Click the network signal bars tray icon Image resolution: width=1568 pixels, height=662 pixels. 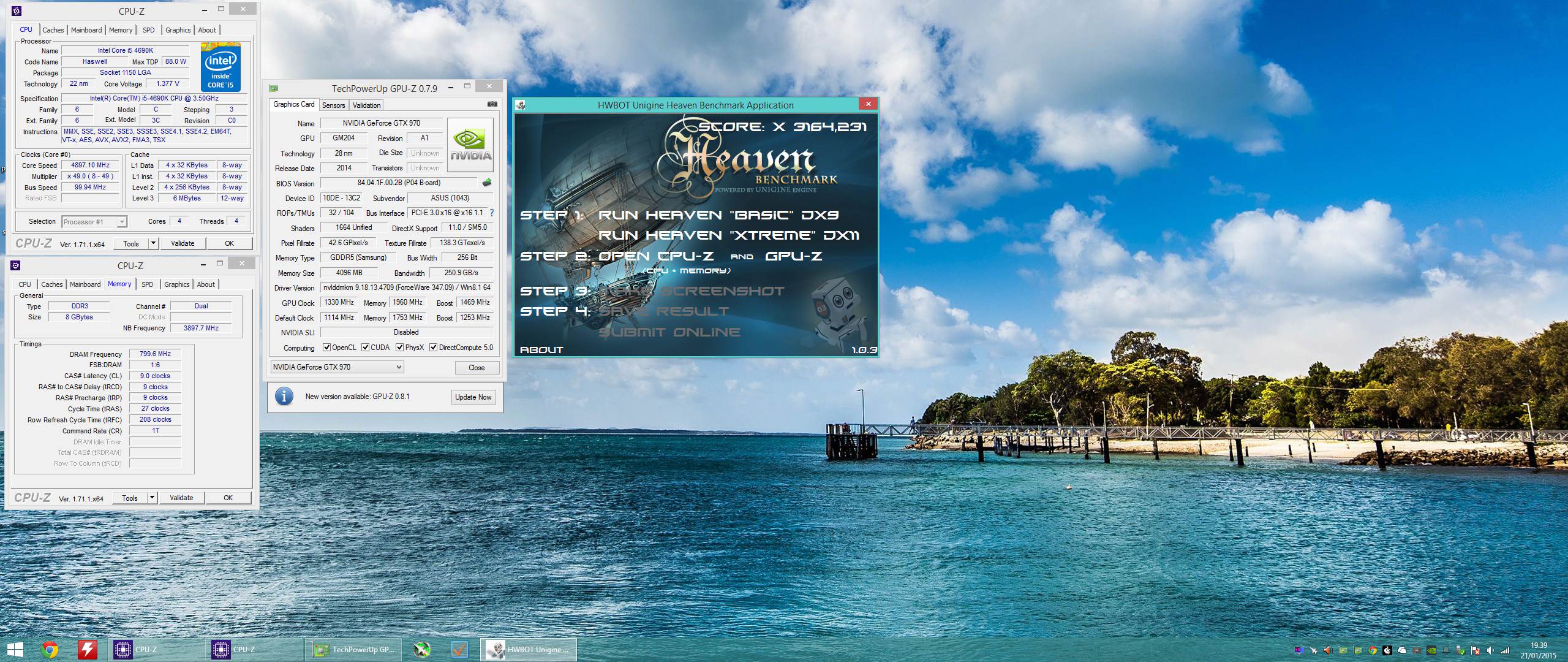pyautogui.click(x=1505, y=650)
